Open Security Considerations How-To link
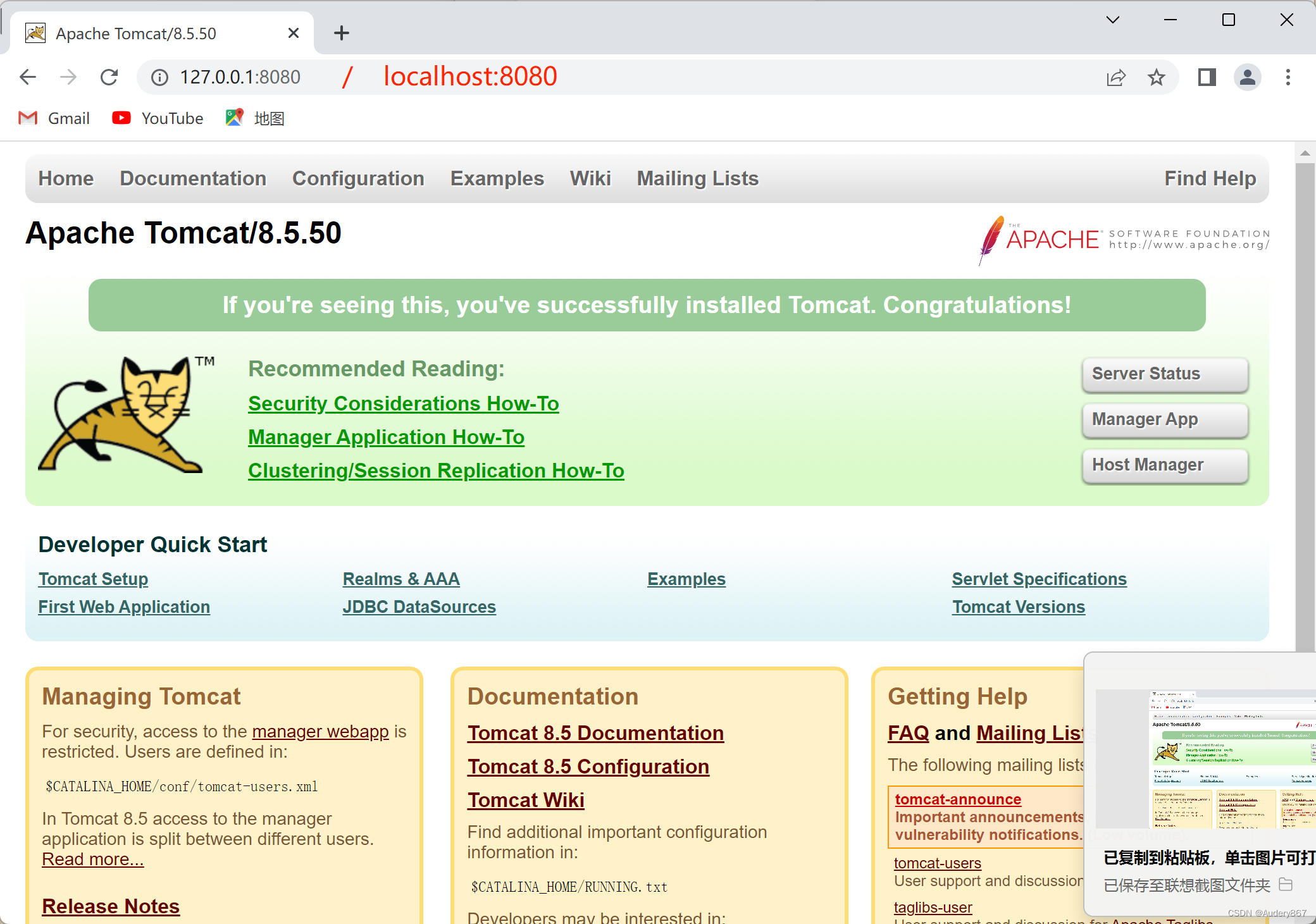 (x=403, y=403)
